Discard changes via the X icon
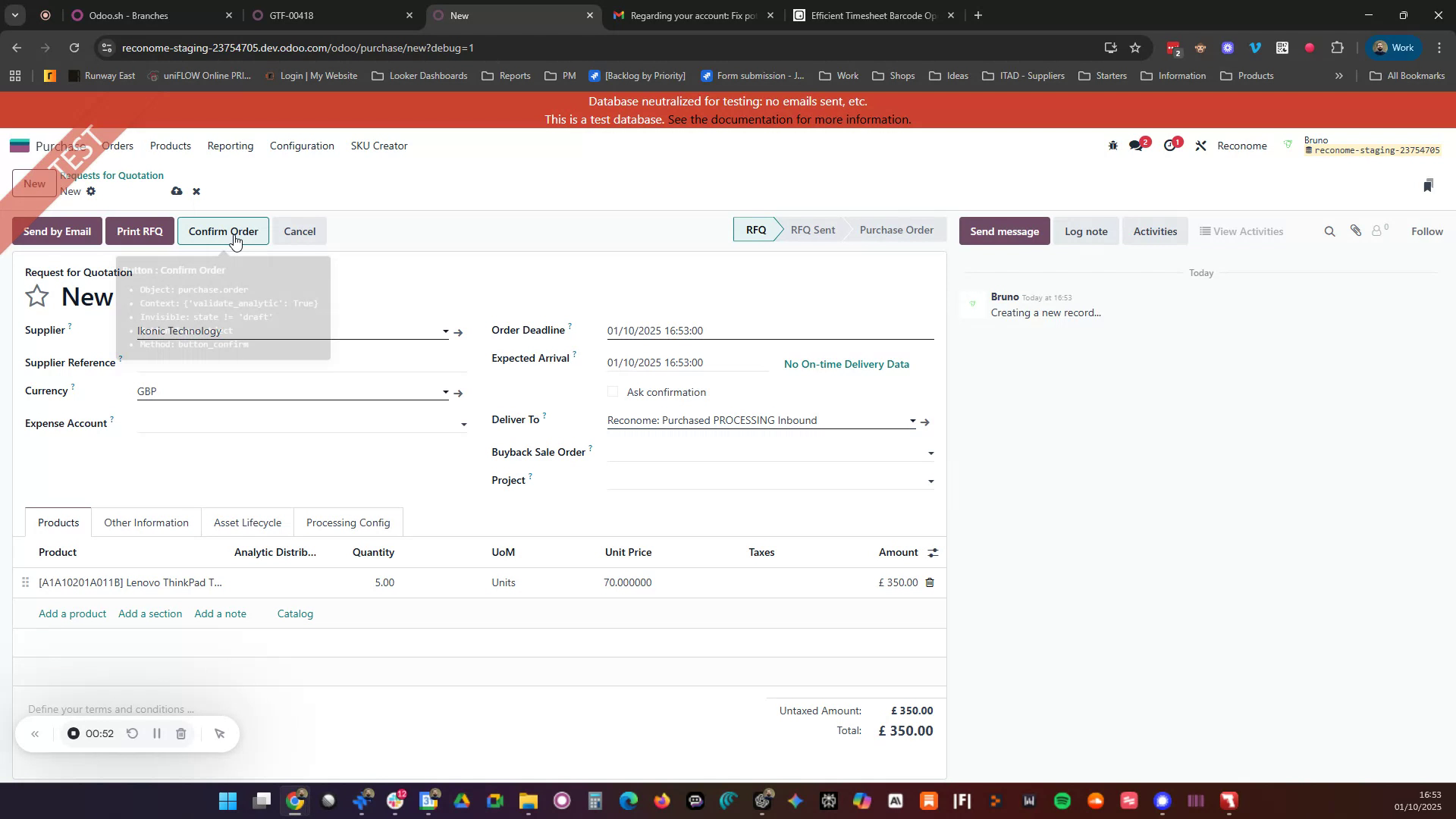 196,191
